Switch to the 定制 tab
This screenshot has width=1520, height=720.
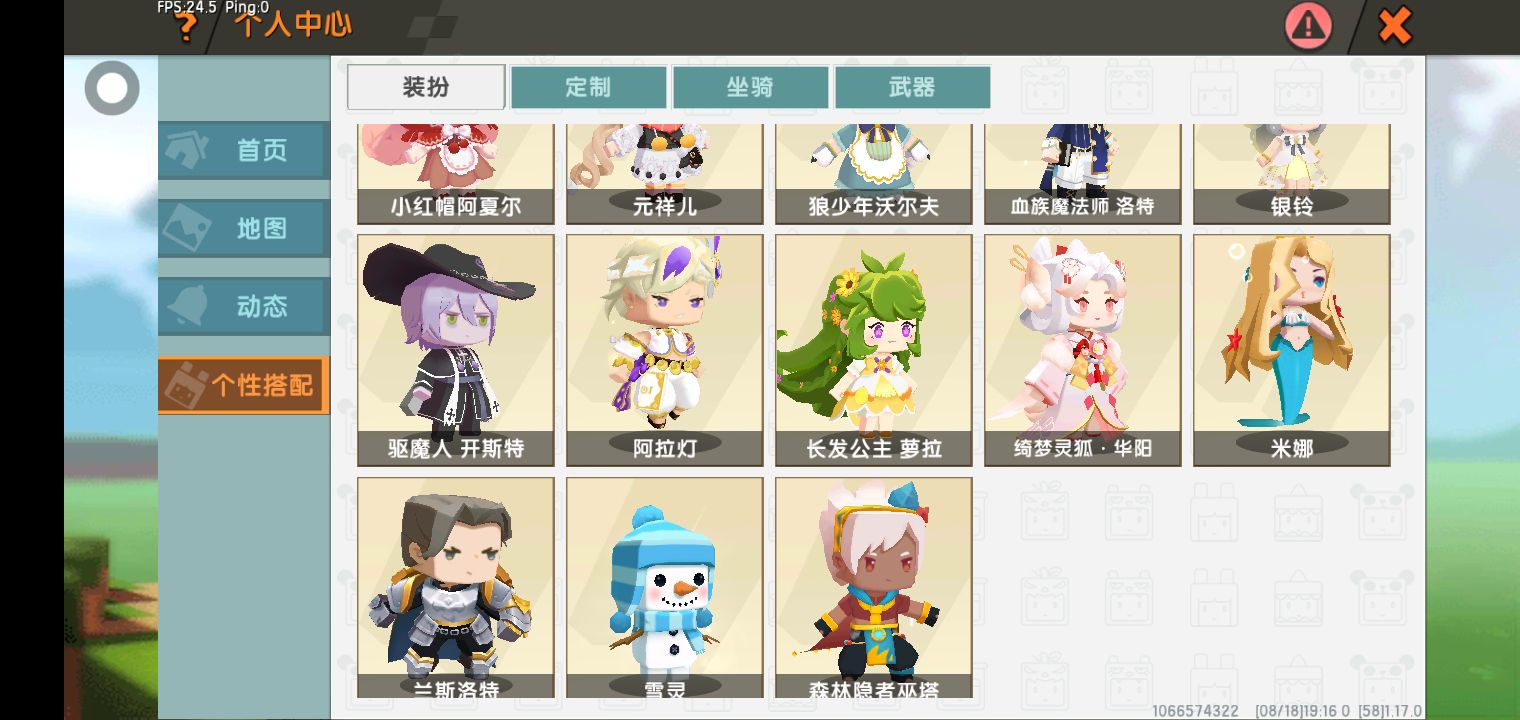(588, 87)
